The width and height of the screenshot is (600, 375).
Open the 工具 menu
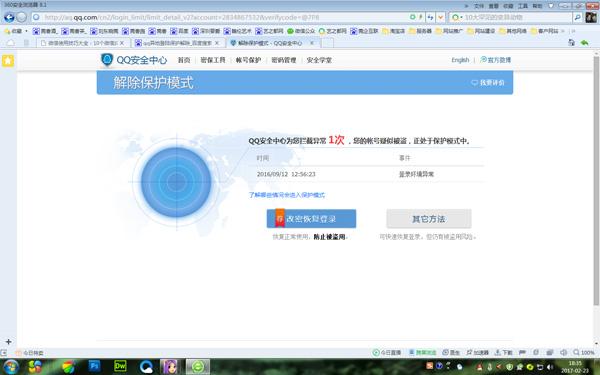(523, 6)
